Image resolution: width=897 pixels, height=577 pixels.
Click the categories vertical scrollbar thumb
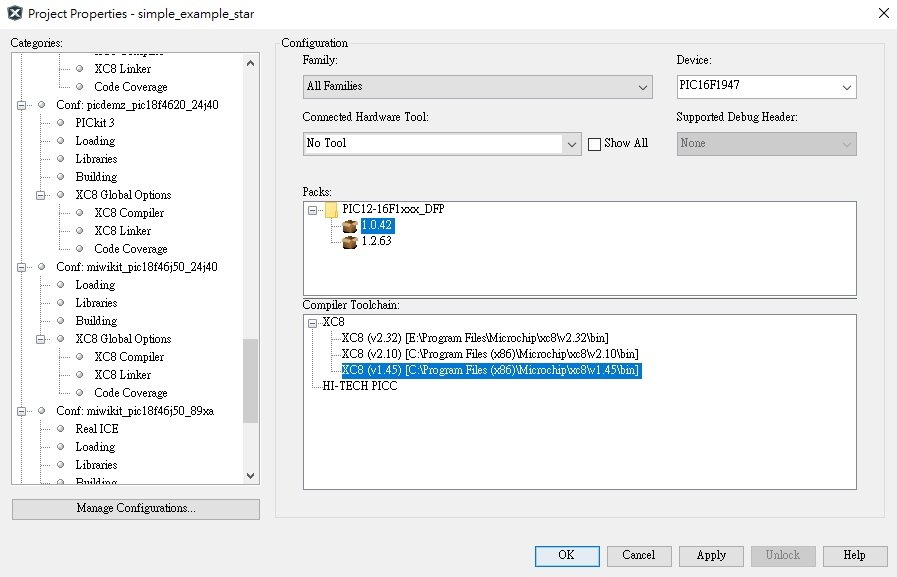[x=250, y=381]
